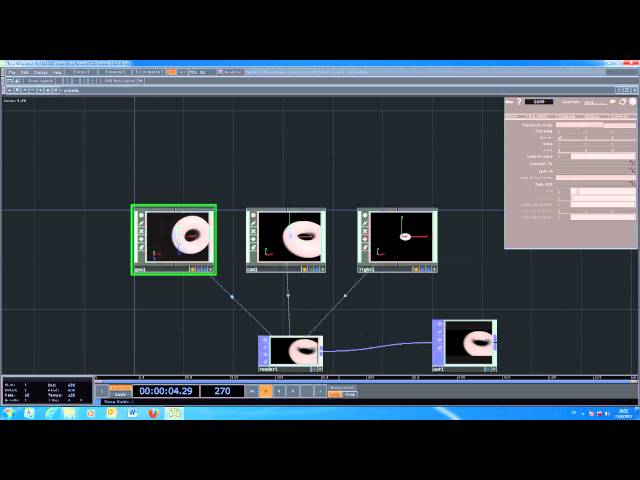This screenshot has width=640, height=480.
Task: Toggle the yellow flag on cam1 node
Action: point(304,269)
